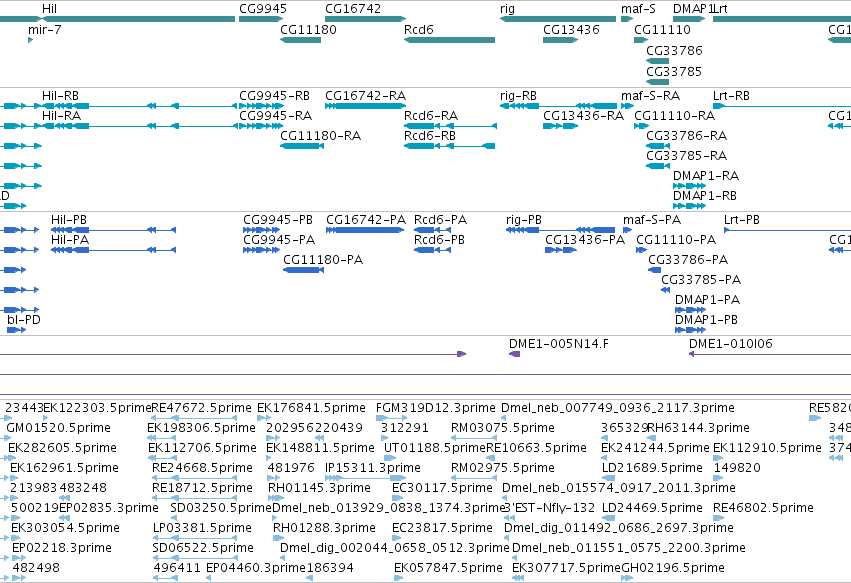
Task: Select the CG11110 gene label
Action: [662, 29]
